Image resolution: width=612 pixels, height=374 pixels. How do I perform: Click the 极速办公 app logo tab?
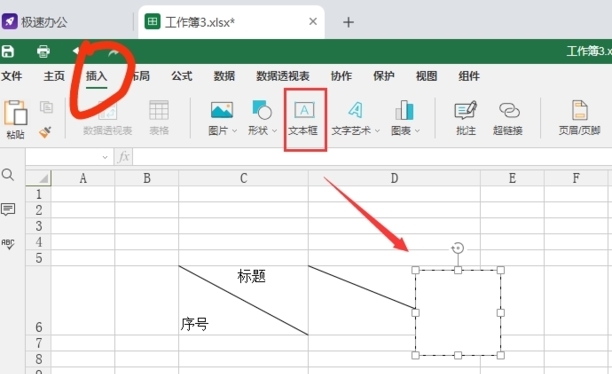click(34, 21)
